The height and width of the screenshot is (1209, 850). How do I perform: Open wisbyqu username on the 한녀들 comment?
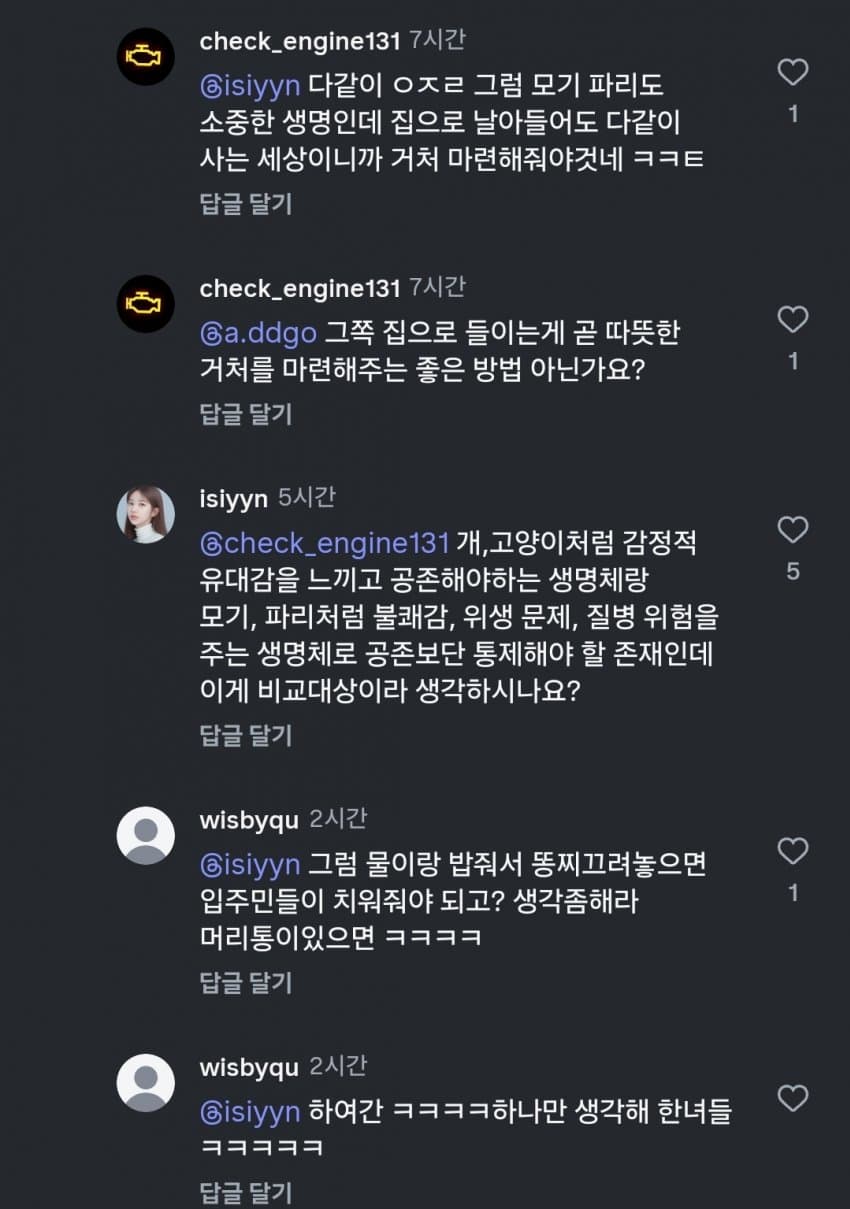pos(249,1067)
